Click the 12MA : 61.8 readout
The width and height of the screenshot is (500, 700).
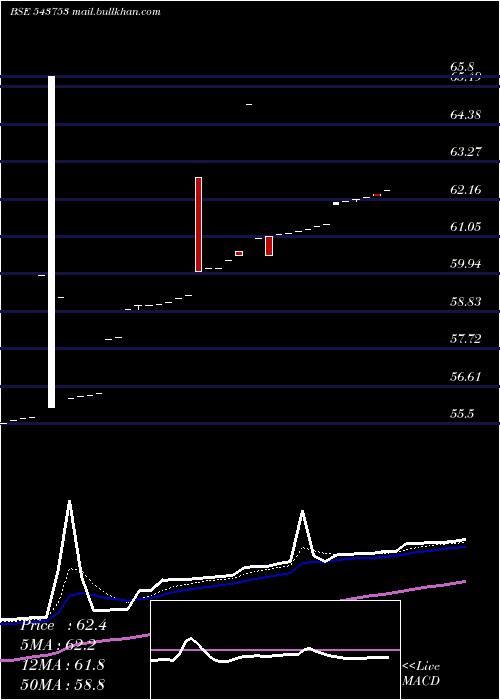tap(63, 664)
